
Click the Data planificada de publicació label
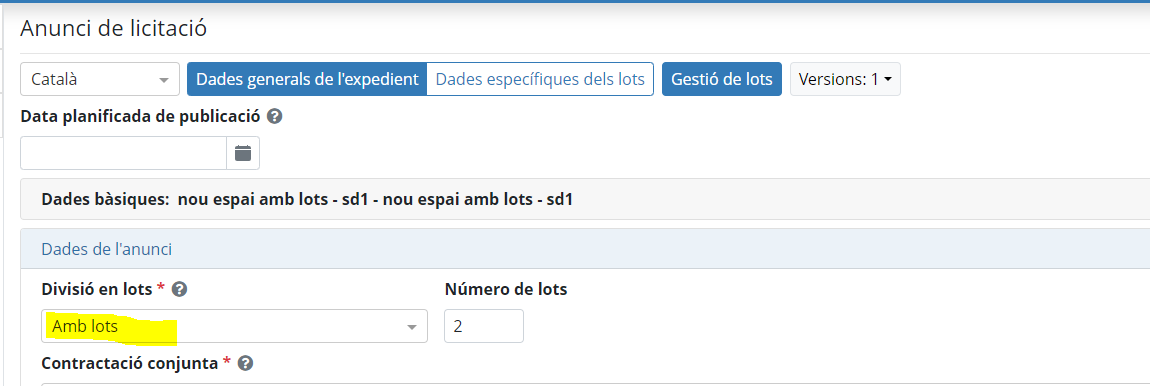[140, 116]
